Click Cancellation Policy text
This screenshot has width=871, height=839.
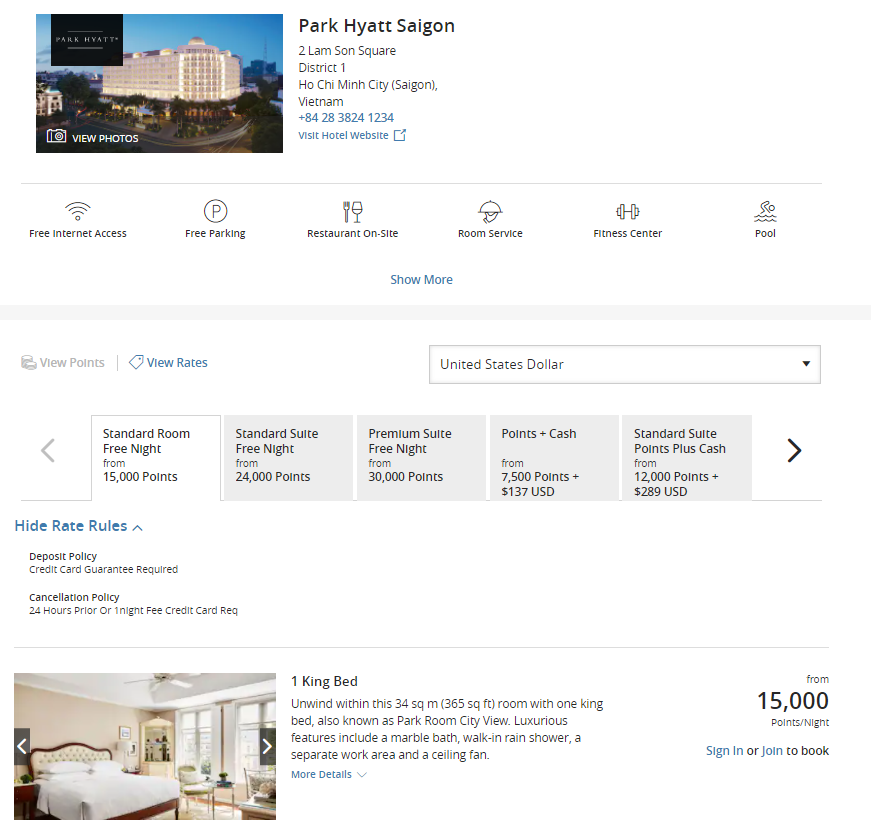74,597
